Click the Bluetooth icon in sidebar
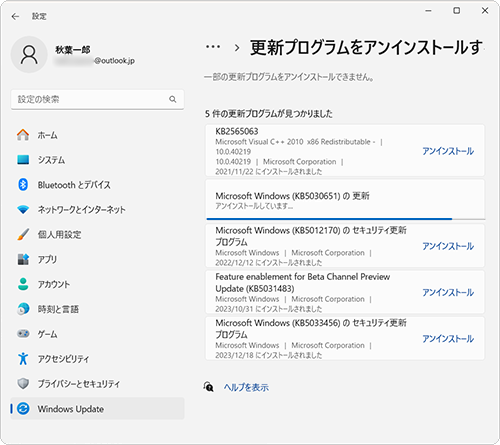This screenshot has height=445, width=500. tap(23, 184)
